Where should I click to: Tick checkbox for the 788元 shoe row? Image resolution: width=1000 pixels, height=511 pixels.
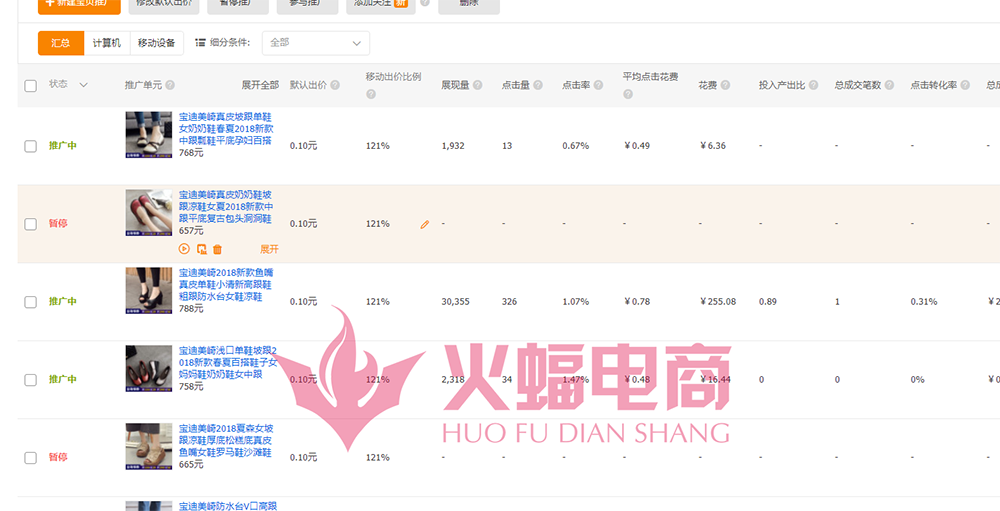[x=31, y=302]
